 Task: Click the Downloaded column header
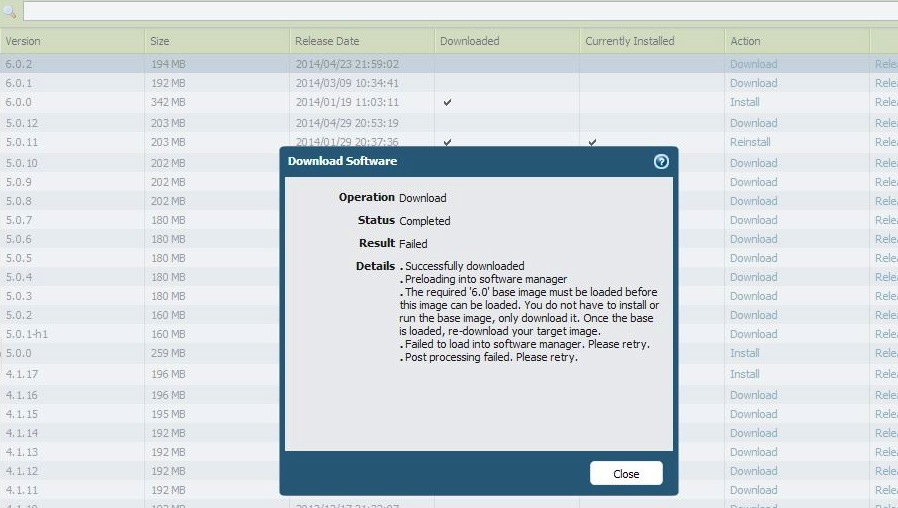coord(470,41)
